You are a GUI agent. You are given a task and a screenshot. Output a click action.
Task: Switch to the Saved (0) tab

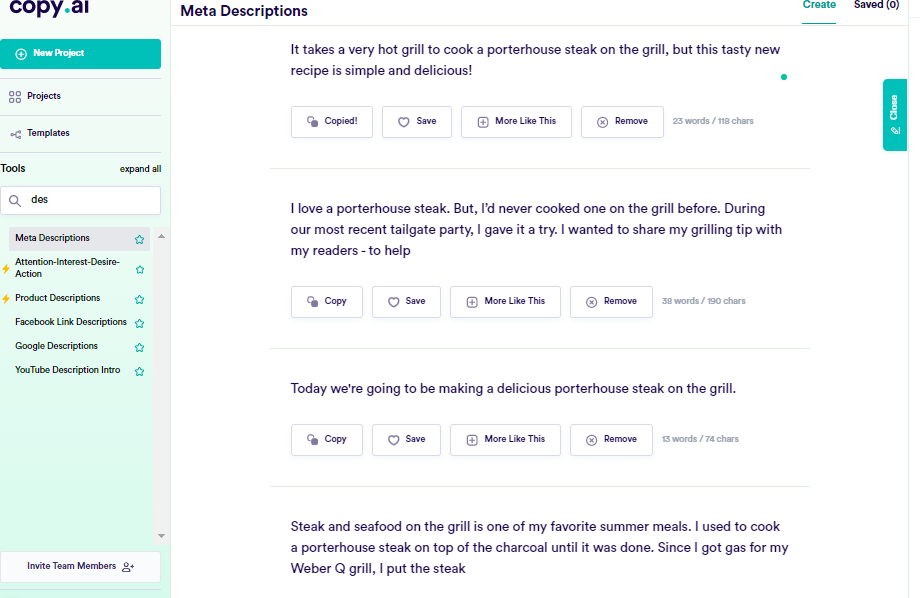(x=876, y=5)
